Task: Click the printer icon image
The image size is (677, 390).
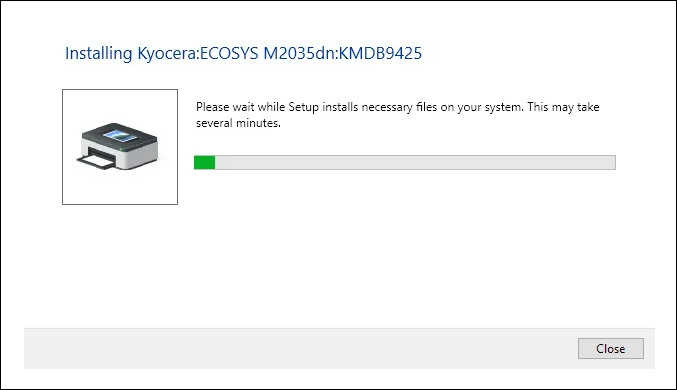Action: [x=117, y=146]
